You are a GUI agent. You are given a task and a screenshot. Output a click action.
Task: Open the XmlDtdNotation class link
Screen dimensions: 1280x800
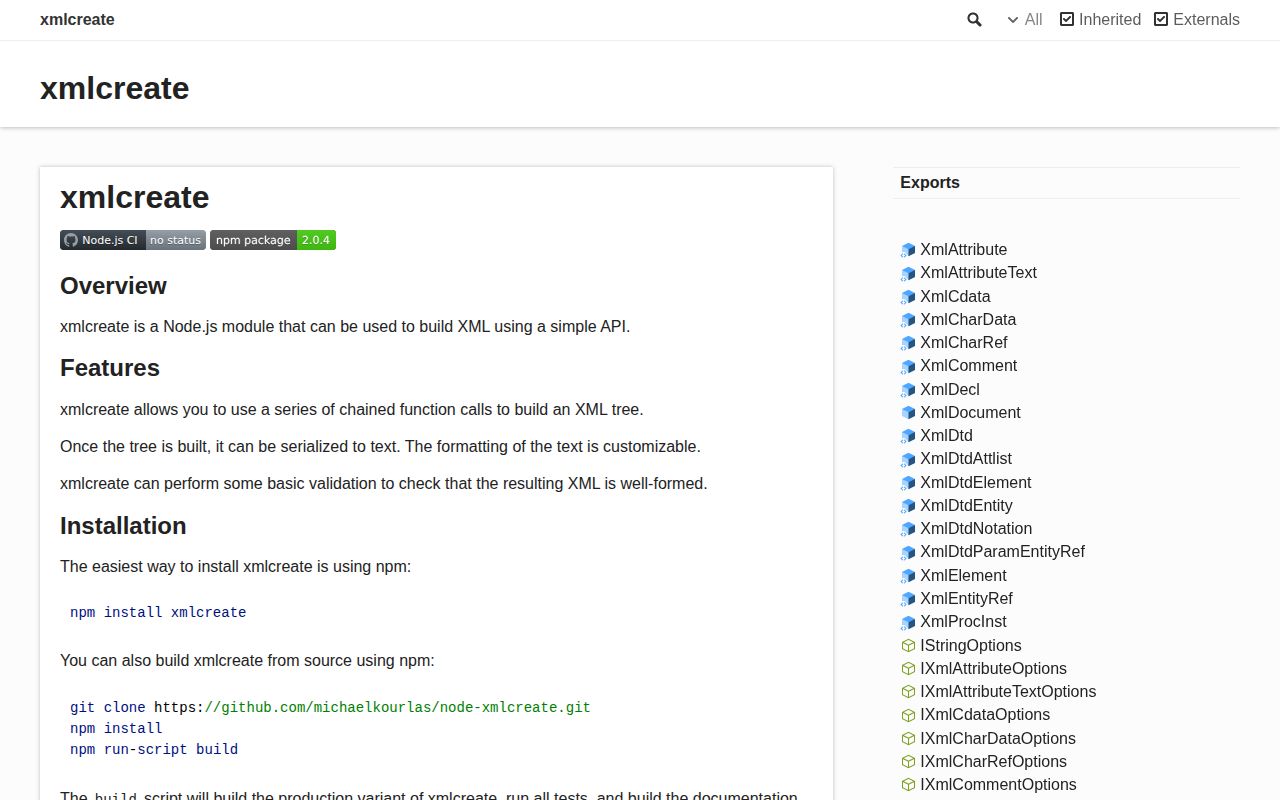tap(976, 528)
